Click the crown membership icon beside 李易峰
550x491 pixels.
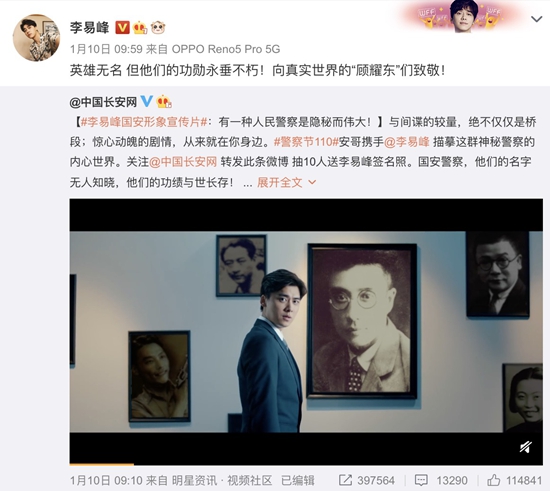[x=140, y=27]
